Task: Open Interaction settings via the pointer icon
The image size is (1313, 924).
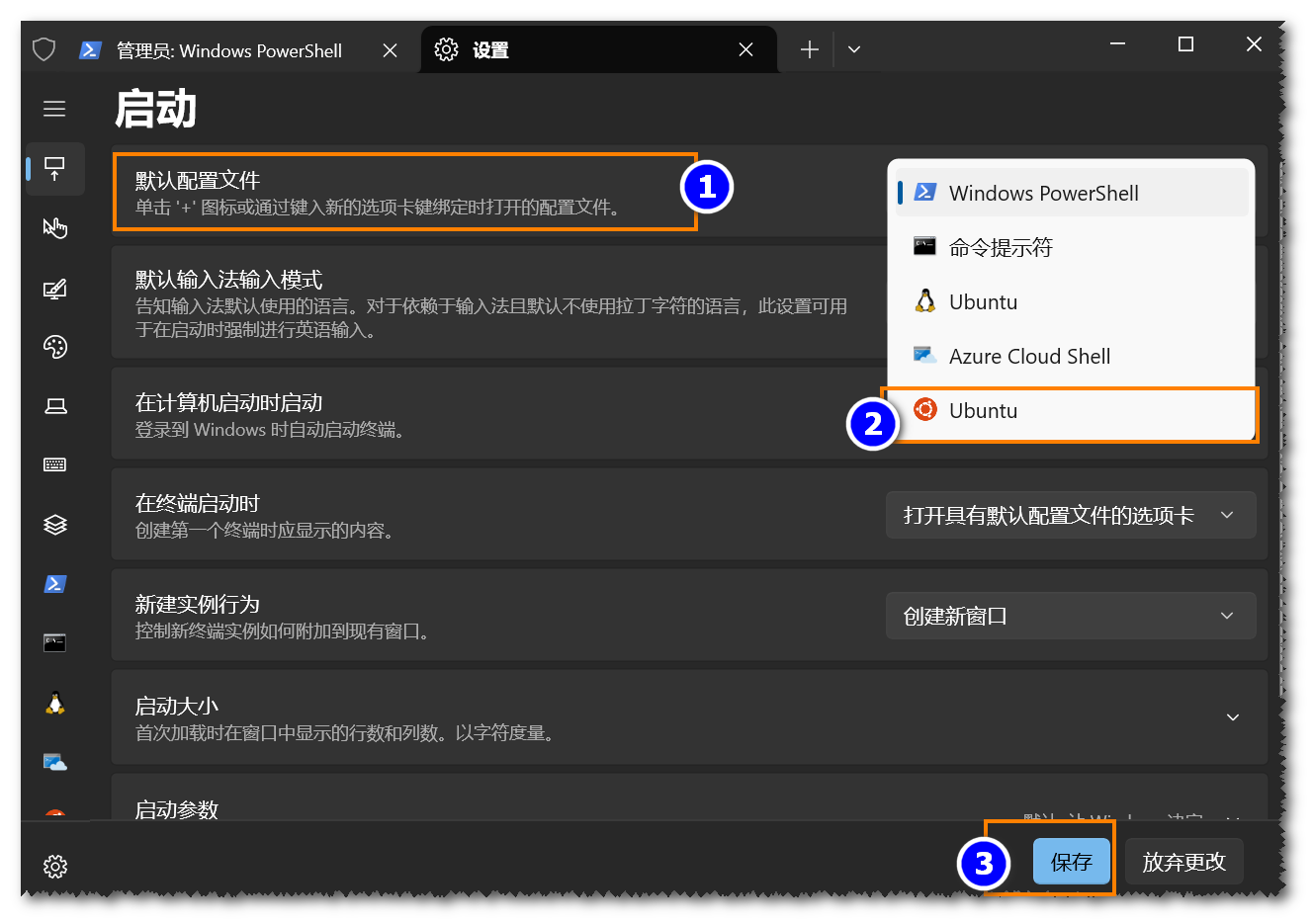Action: (55, 228)
